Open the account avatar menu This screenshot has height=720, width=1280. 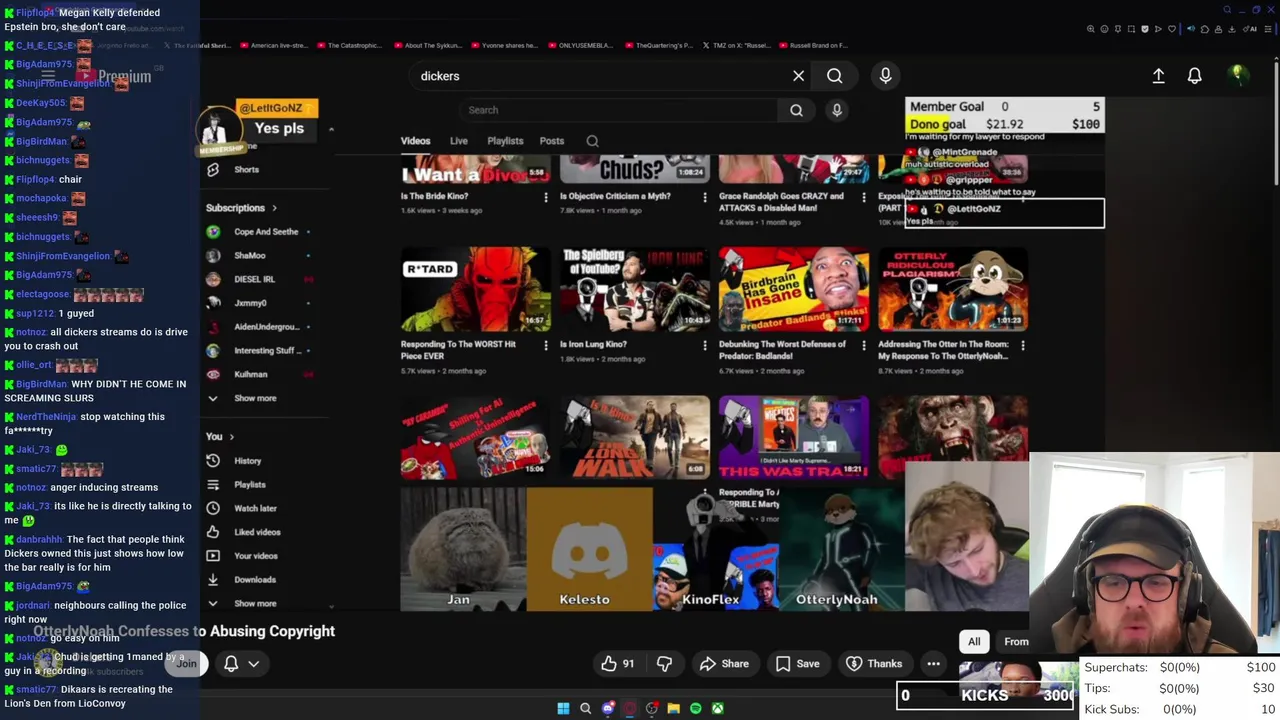(1237, 75)
